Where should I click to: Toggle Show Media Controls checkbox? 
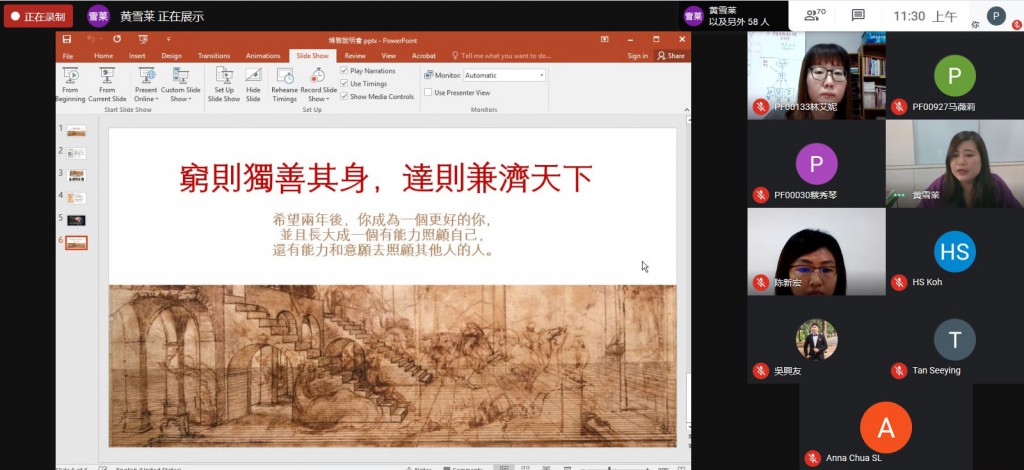pos(344,97)
